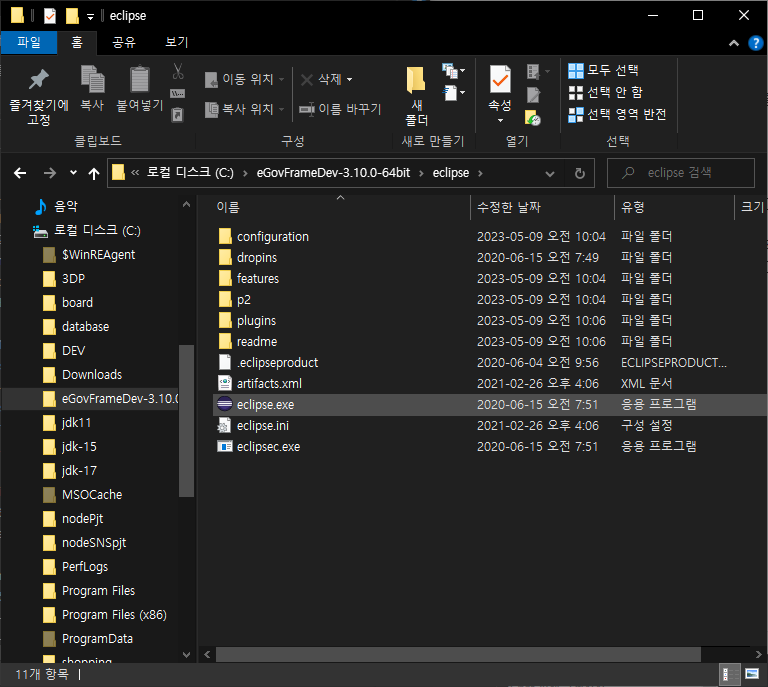768x687 pixels.
Task: Open the Quick Access Toolbar customize arrow
Action: [x=90, y=17]
